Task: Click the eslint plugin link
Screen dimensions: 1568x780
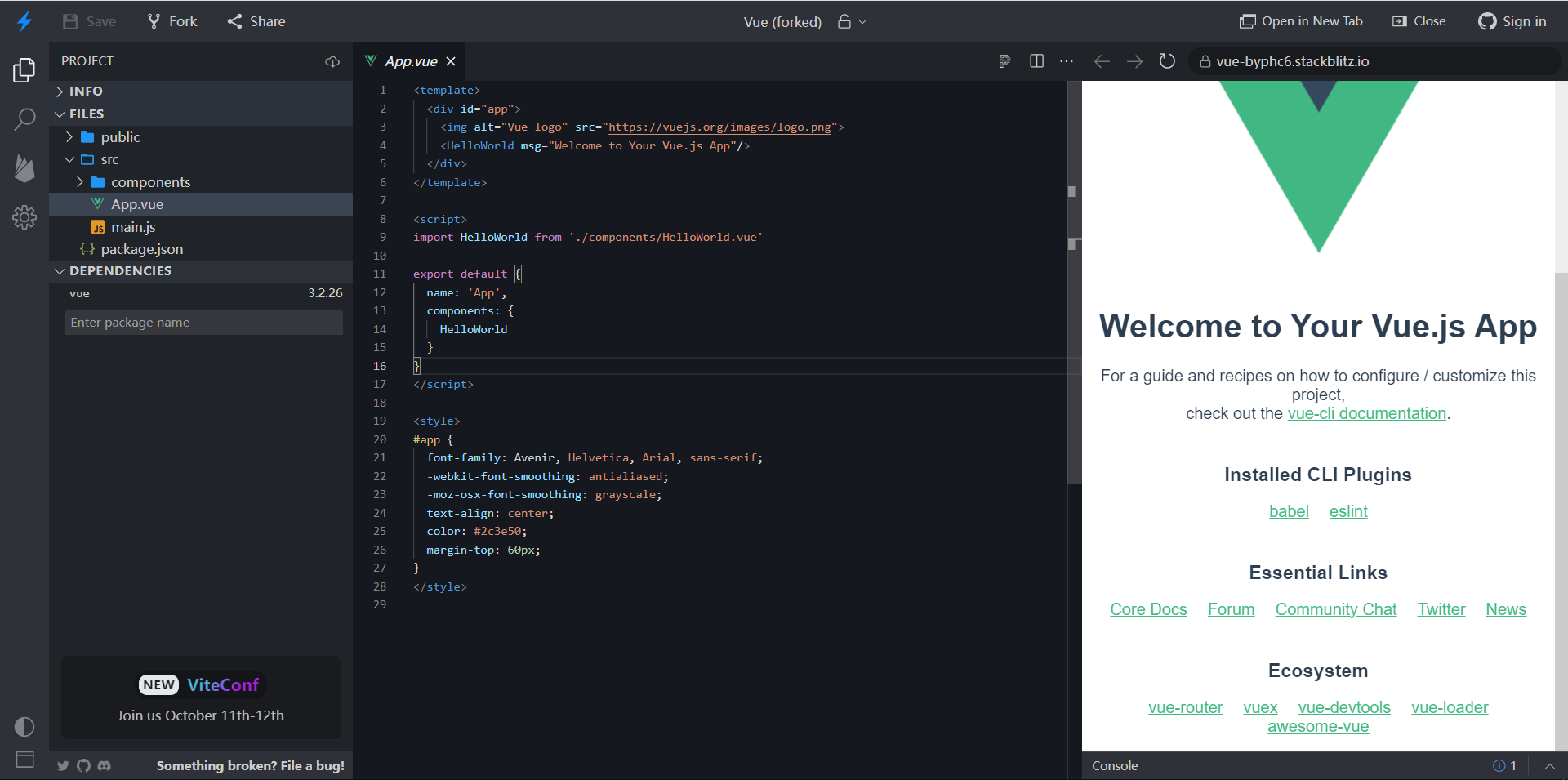Action: pos(1348,511)
